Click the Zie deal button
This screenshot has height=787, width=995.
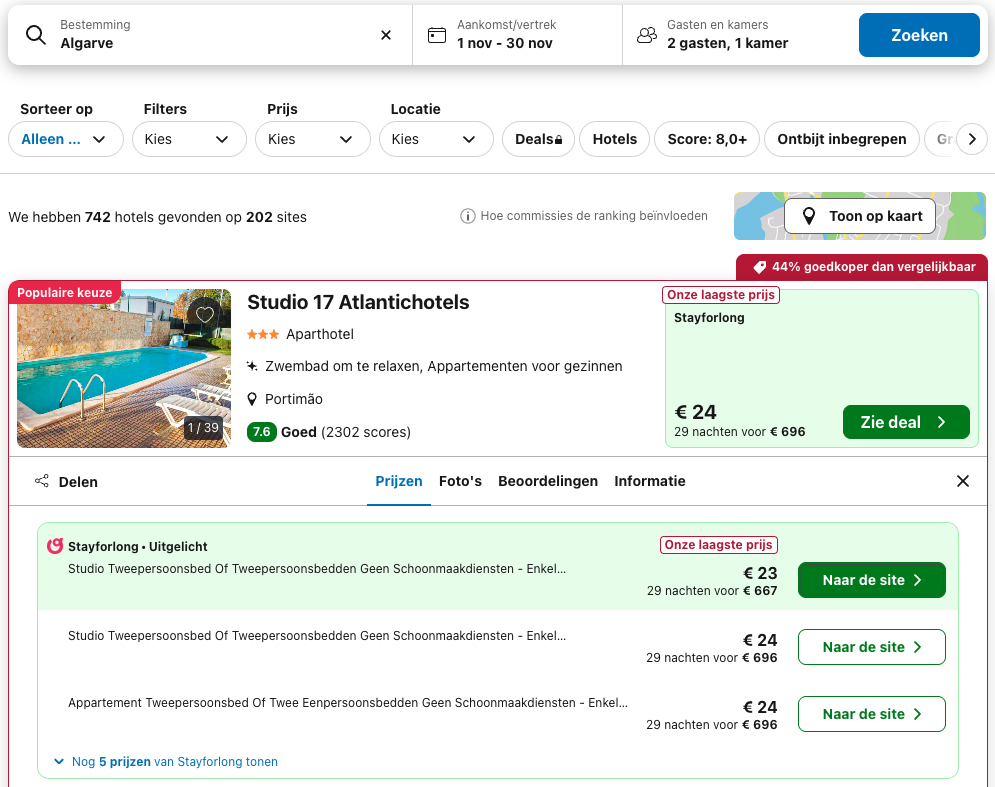905,422
